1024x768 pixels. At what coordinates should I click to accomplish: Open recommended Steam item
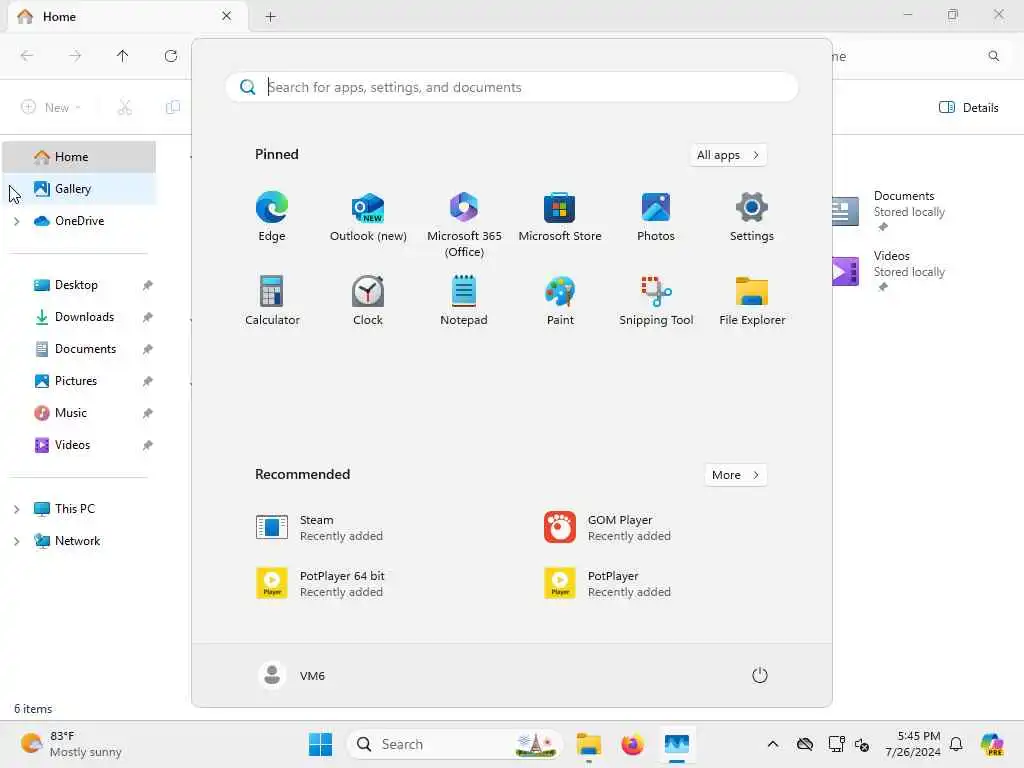[x=320, y=528]
